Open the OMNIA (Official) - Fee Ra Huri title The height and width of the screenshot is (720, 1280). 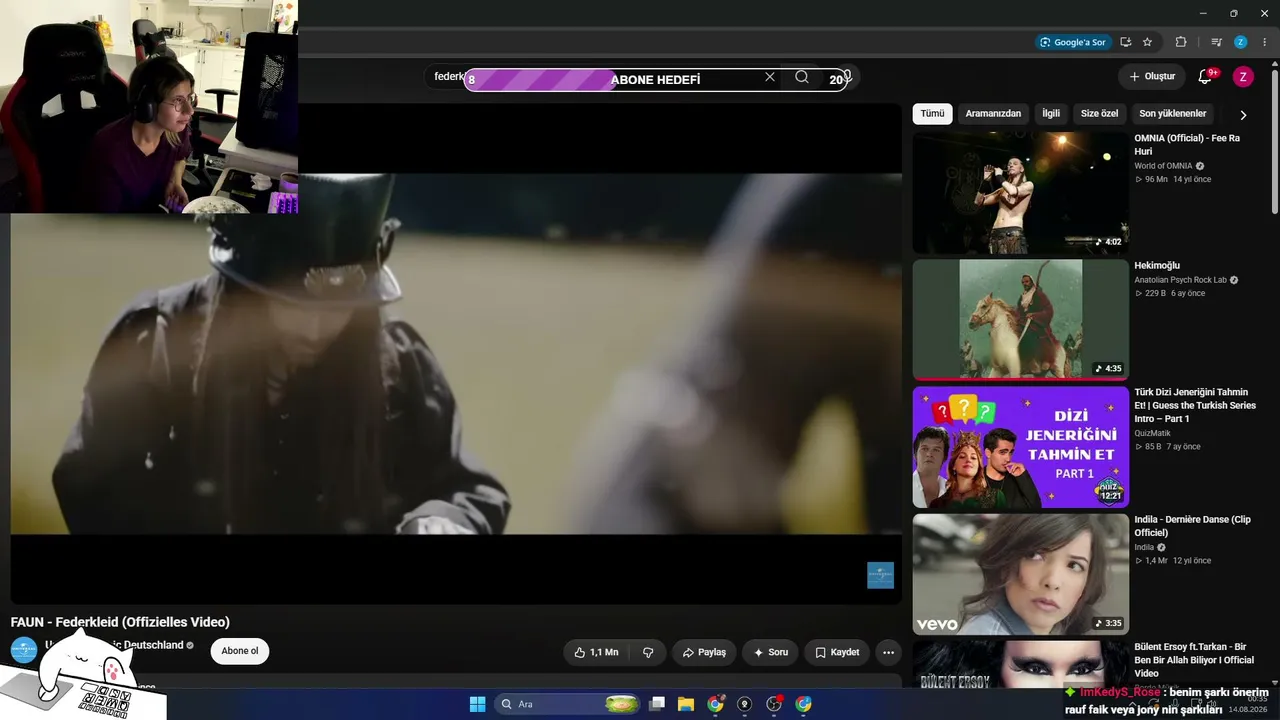[1187, 145]
